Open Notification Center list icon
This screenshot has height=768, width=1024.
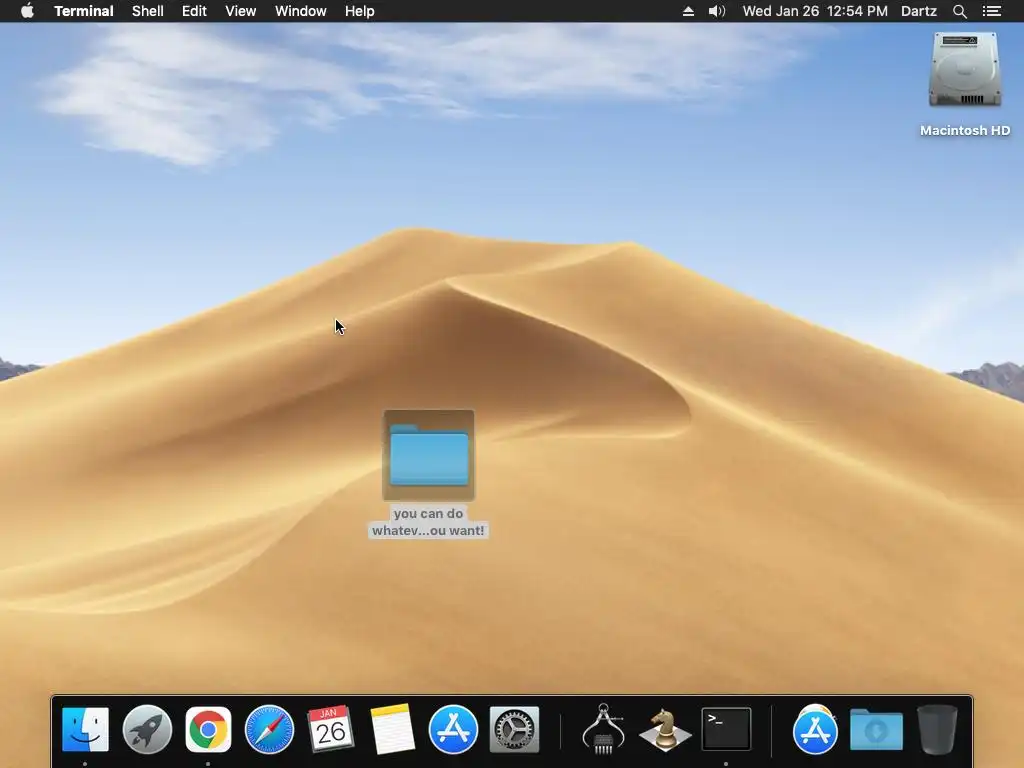(992, 11)
